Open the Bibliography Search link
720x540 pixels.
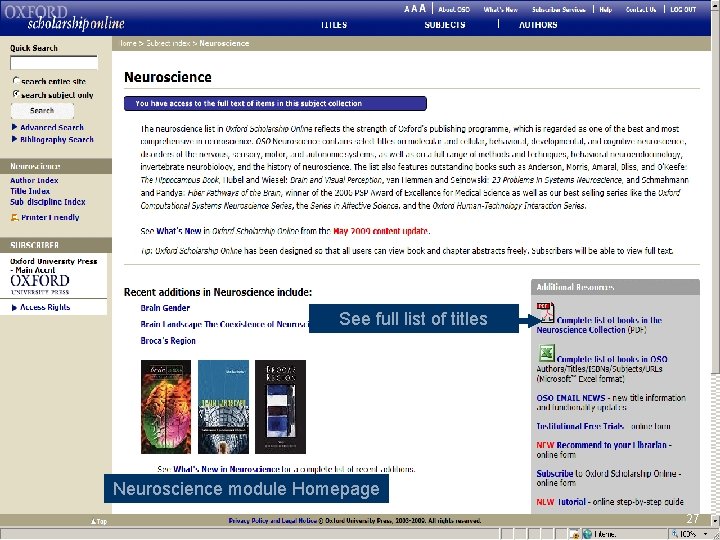57,139
